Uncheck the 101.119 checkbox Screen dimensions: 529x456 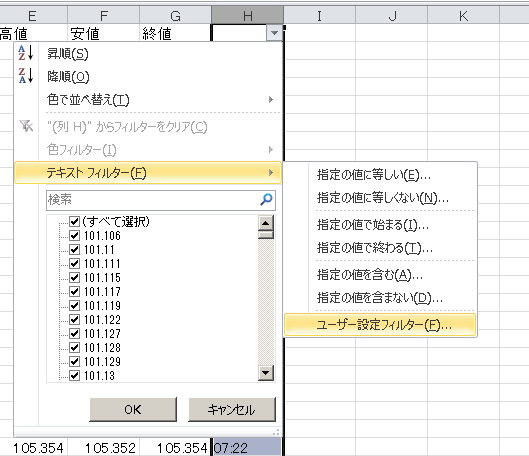coord(74,306)
